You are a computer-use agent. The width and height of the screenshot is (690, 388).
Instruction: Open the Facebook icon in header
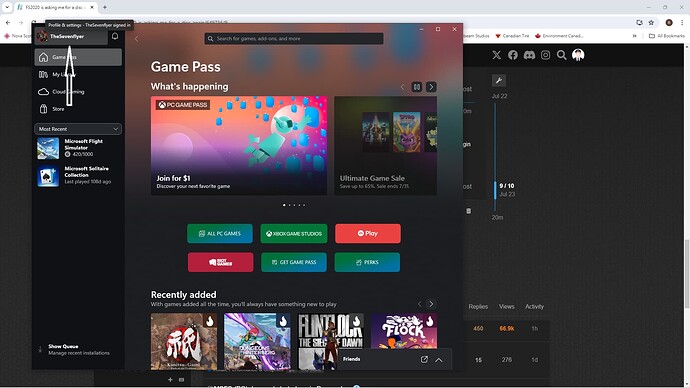tap(513, 55)
